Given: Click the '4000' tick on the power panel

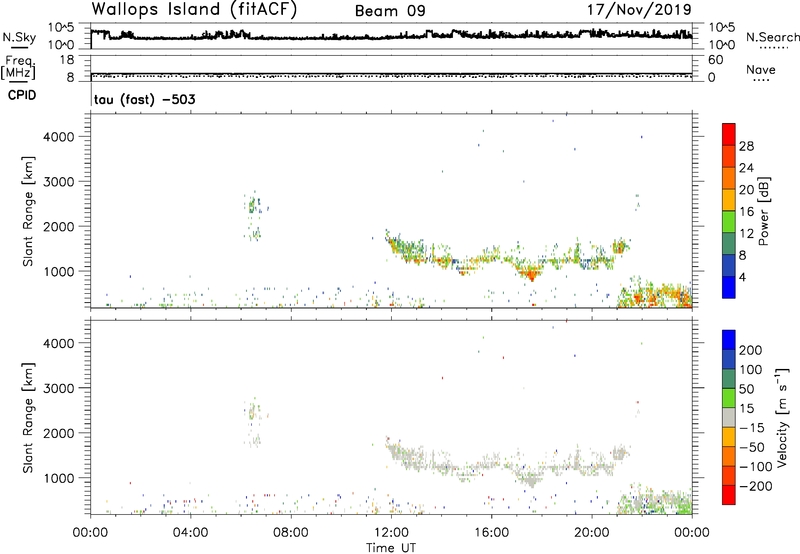Looking at the screenshot, I should pos(58,137).
